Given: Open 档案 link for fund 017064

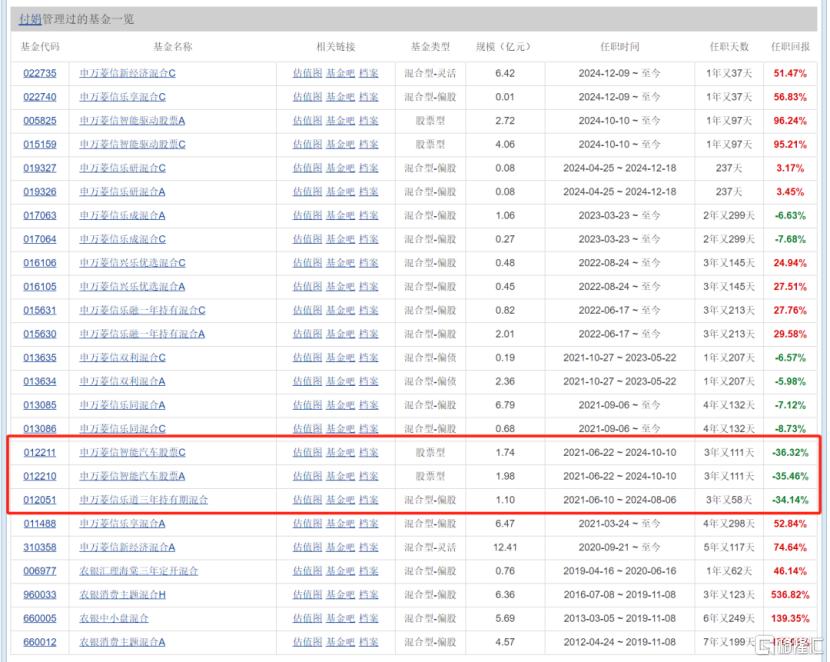Looking at the screenshot, I should 368,239.
